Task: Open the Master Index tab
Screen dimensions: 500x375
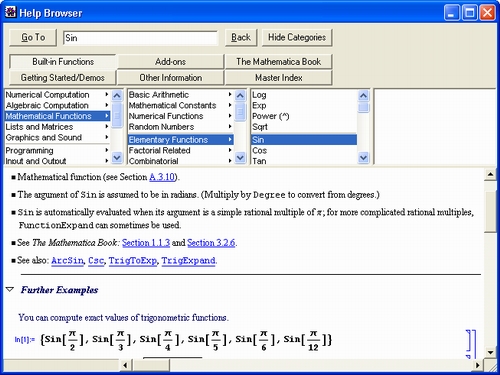Action: click(279, 78)
